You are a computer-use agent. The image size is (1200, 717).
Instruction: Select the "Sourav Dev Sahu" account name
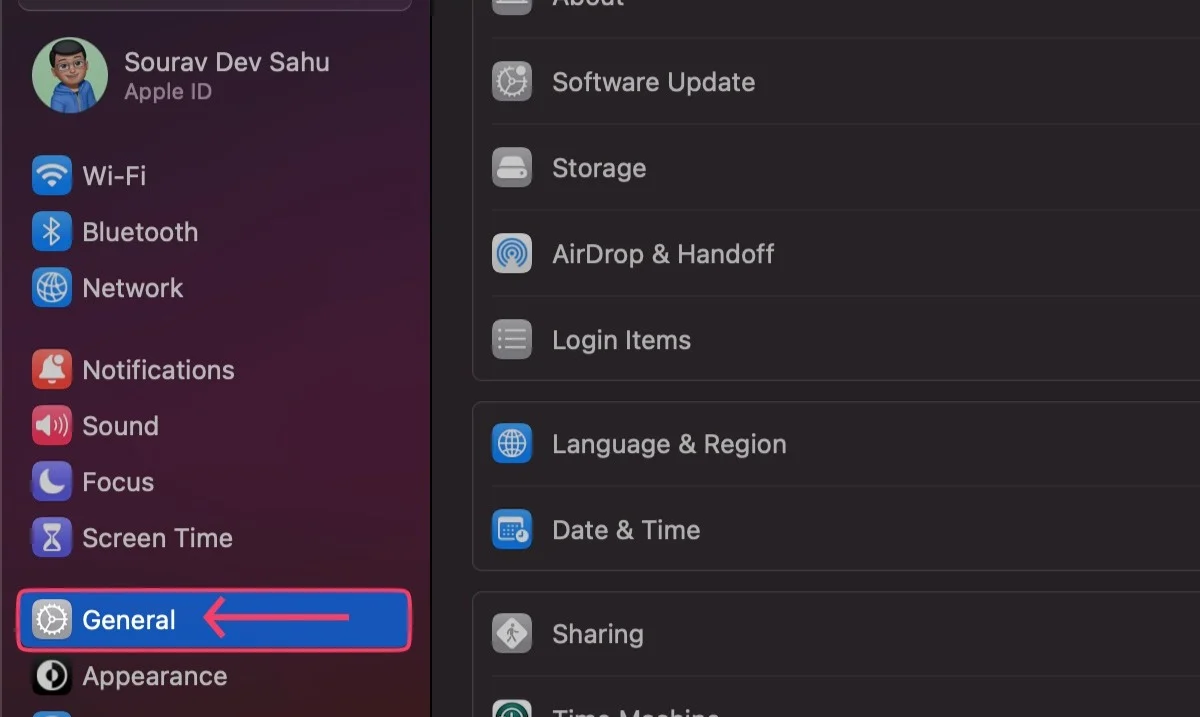[x=227, y=62]
